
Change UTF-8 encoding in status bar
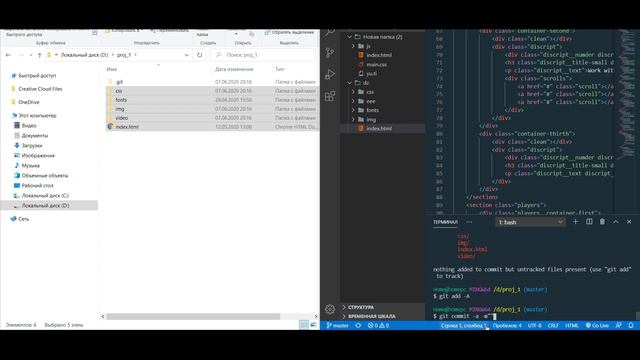pyautogui.click(x=534, y=325)
